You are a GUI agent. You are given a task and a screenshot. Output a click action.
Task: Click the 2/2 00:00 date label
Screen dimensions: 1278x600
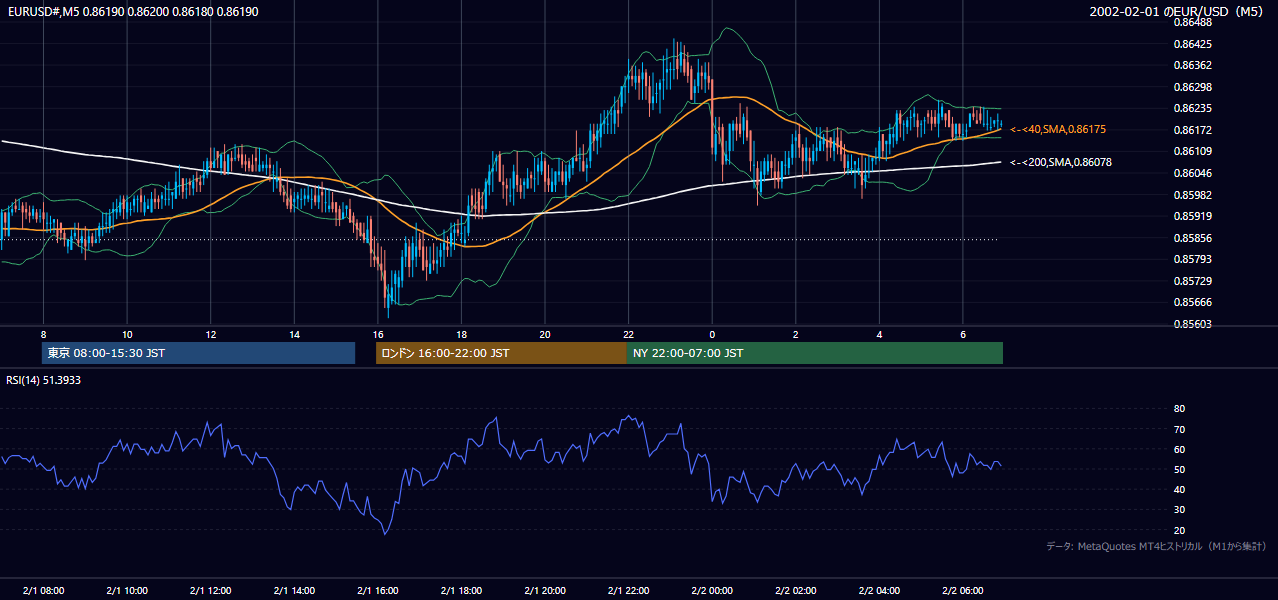click(712, 591)
